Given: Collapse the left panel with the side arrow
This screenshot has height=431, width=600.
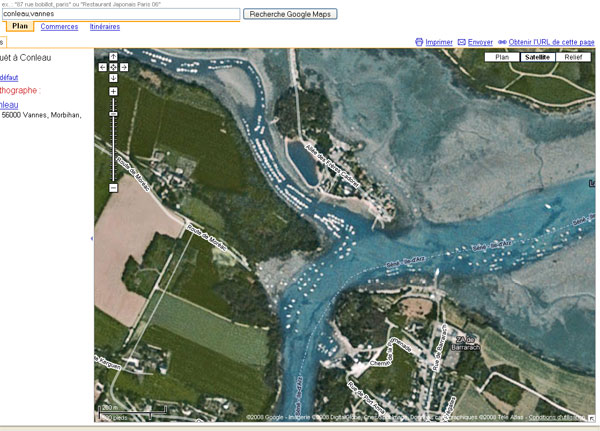Looking at the screenshot, I should 92,239.
